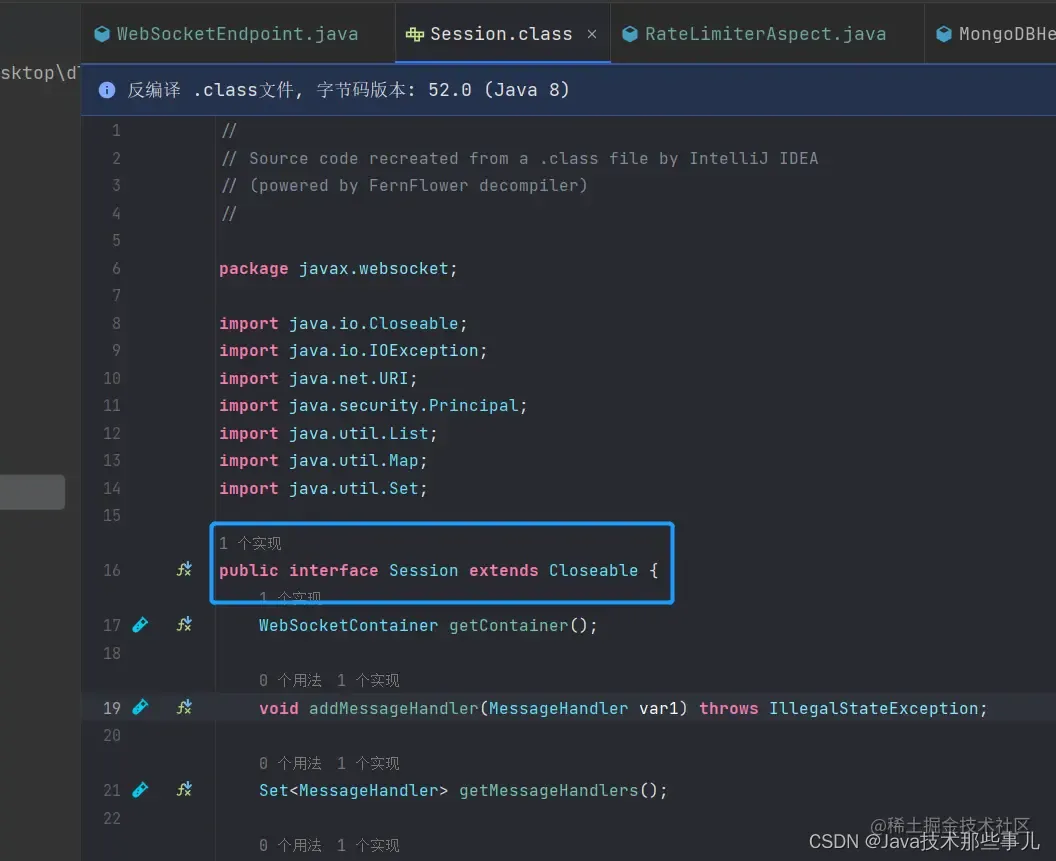
Task: Click import java.io.Closeable line
Action: 343,323
